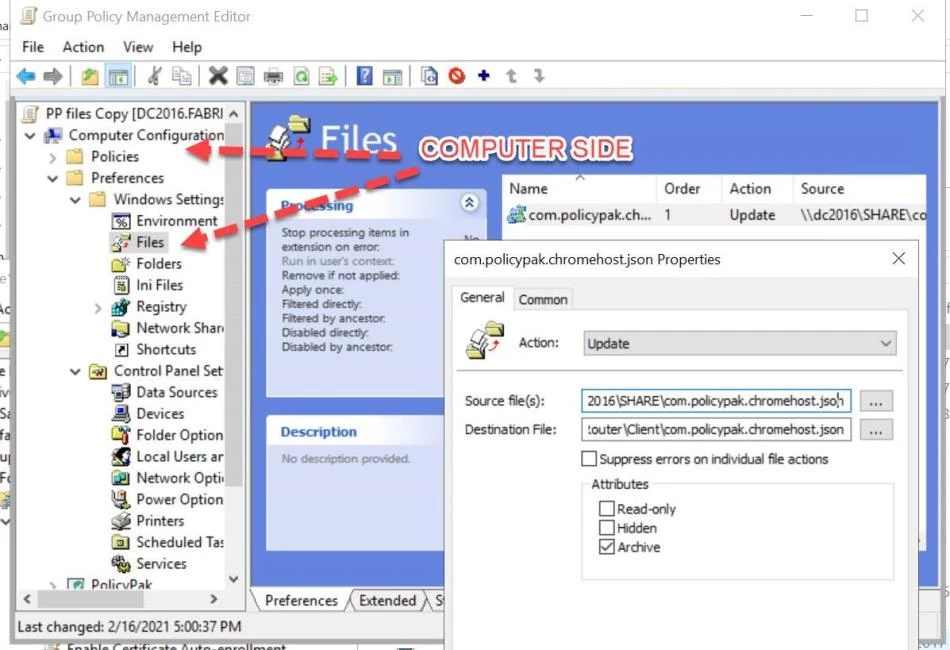Click the Refresh toolbar icon
Viewport: 950px width, 650px height.
pyautogui.click(x=300, y=76)
